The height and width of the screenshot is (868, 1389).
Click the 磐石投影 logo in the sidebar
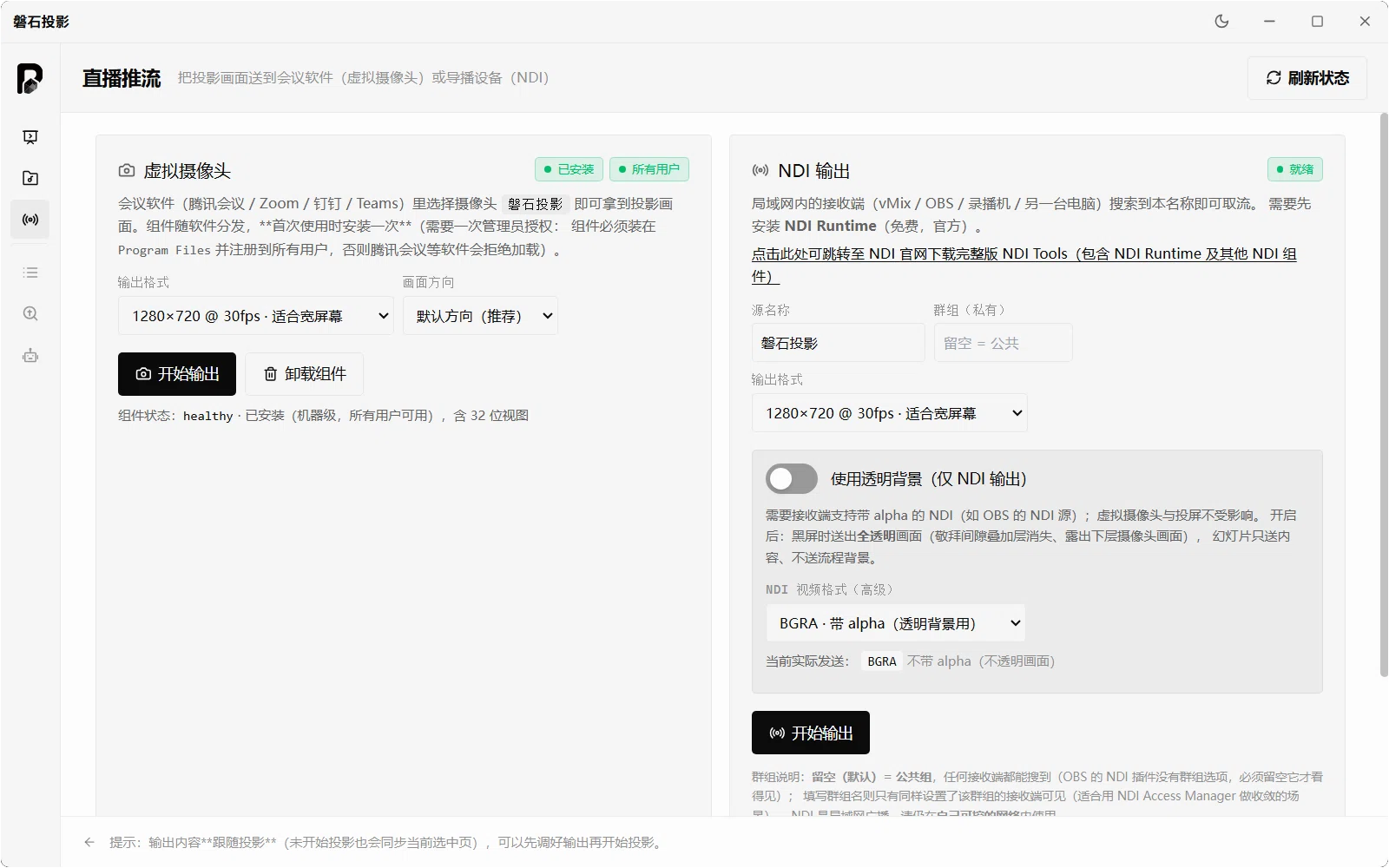coord(30,78)
